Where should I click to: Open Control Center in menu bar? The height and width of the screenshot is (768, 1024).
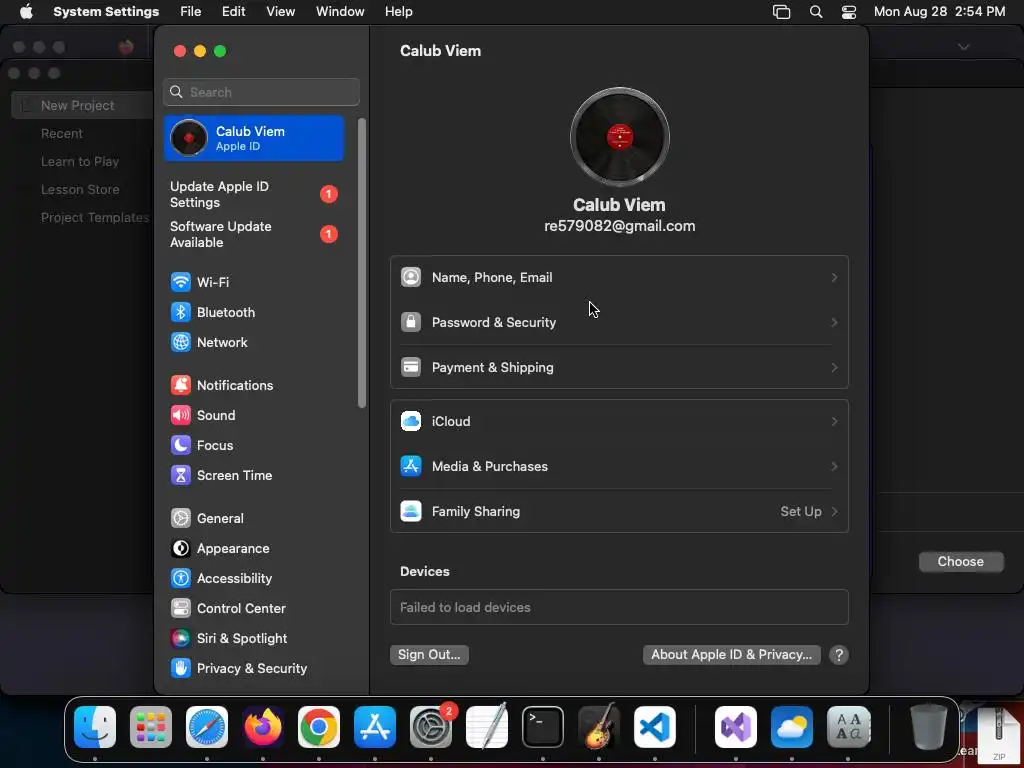click(848, 12)
